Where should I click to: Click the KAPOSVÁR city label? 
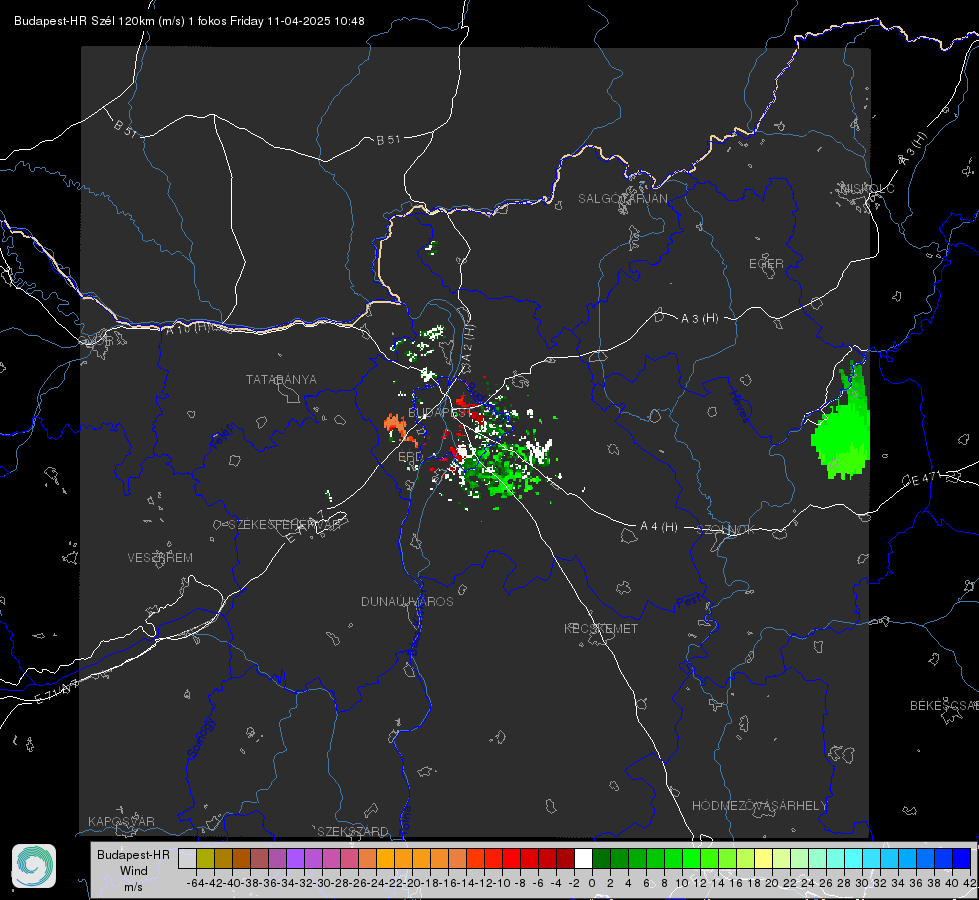(x=121, y=821)
